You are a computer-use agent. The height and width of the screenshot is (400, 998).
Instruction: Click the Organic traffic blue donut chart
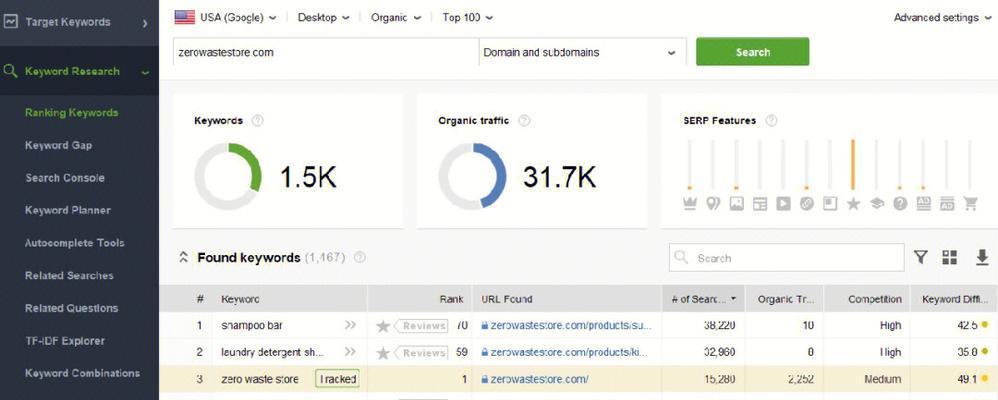(472, 176)
